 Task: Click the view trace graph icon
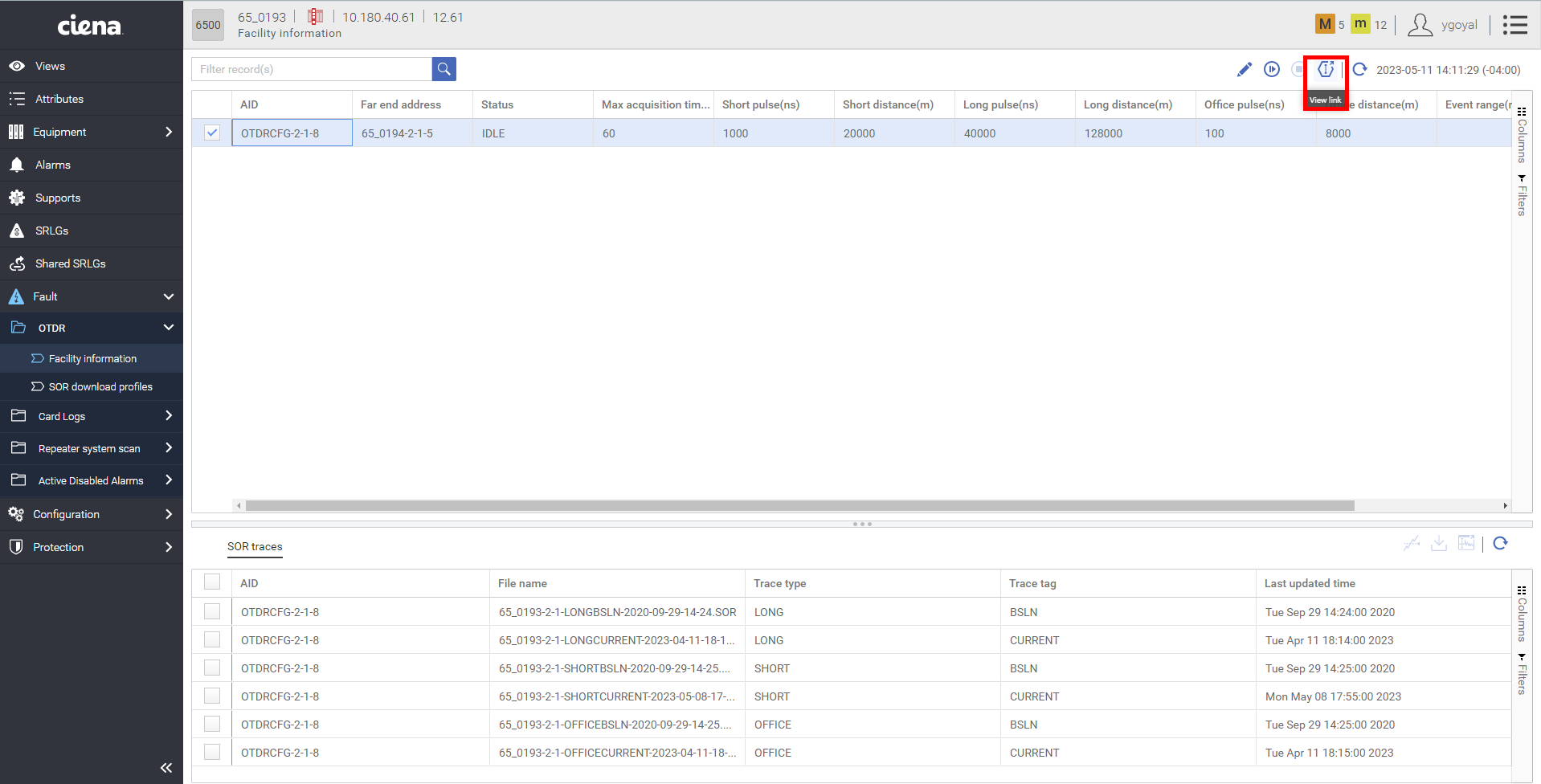[1412, 544]
